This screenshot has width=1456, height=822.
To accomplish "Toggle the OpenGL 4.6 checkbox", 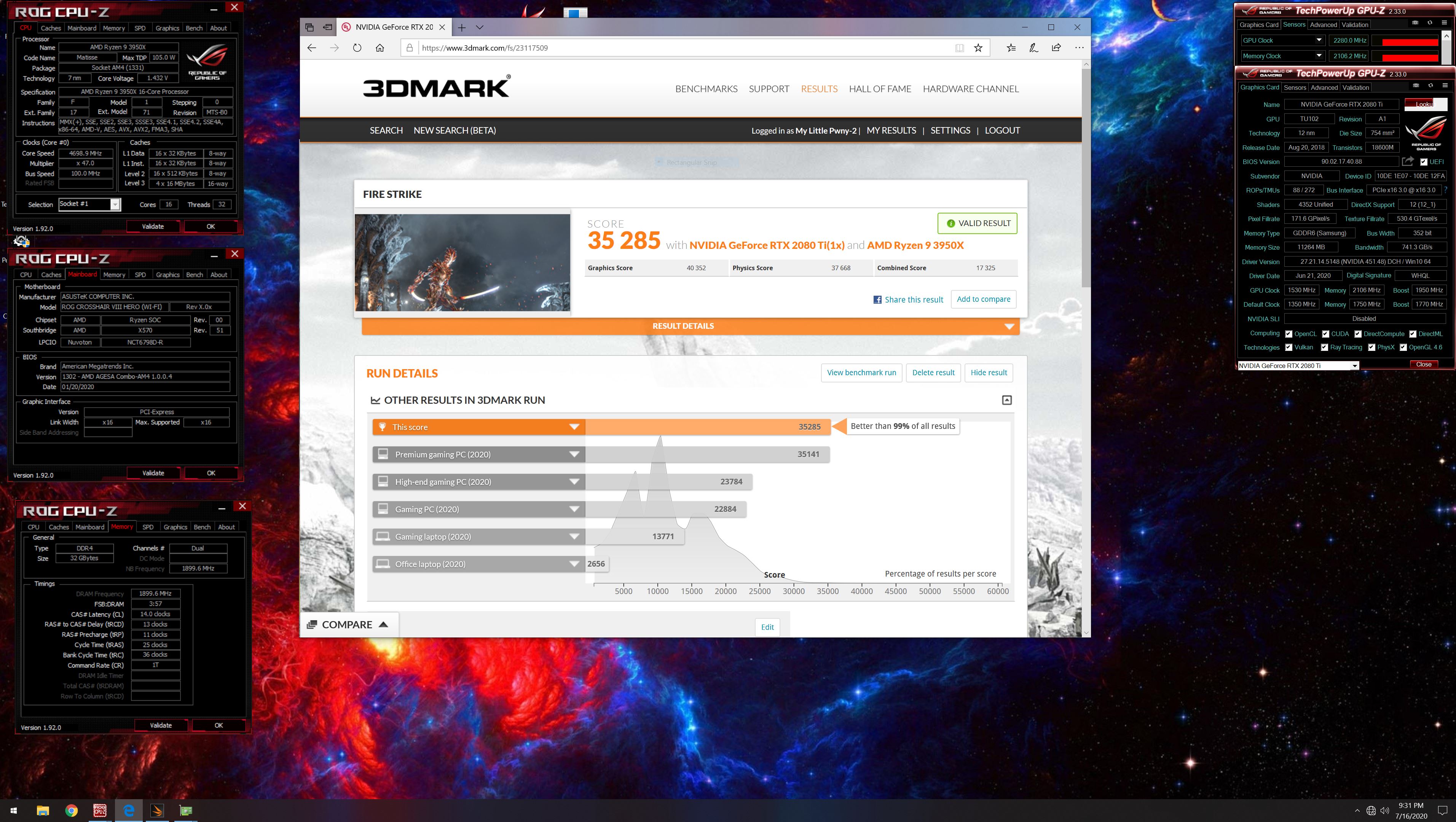I will tap(1403, 347).
